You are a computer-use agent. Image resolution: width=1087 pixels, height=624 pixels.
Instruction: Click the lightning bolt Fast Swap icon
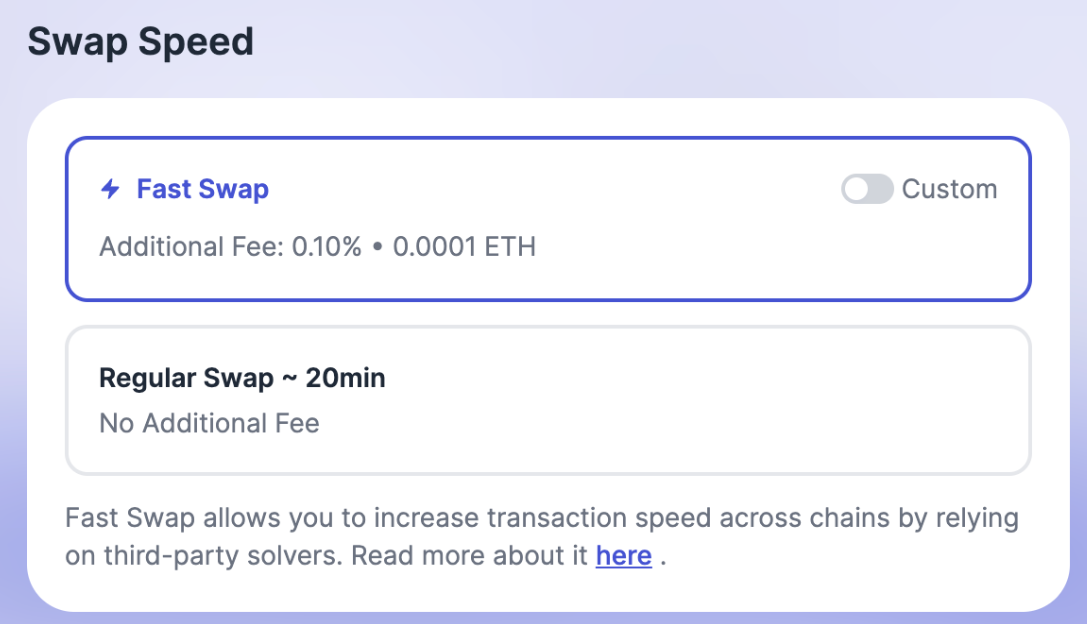point(110,189)
